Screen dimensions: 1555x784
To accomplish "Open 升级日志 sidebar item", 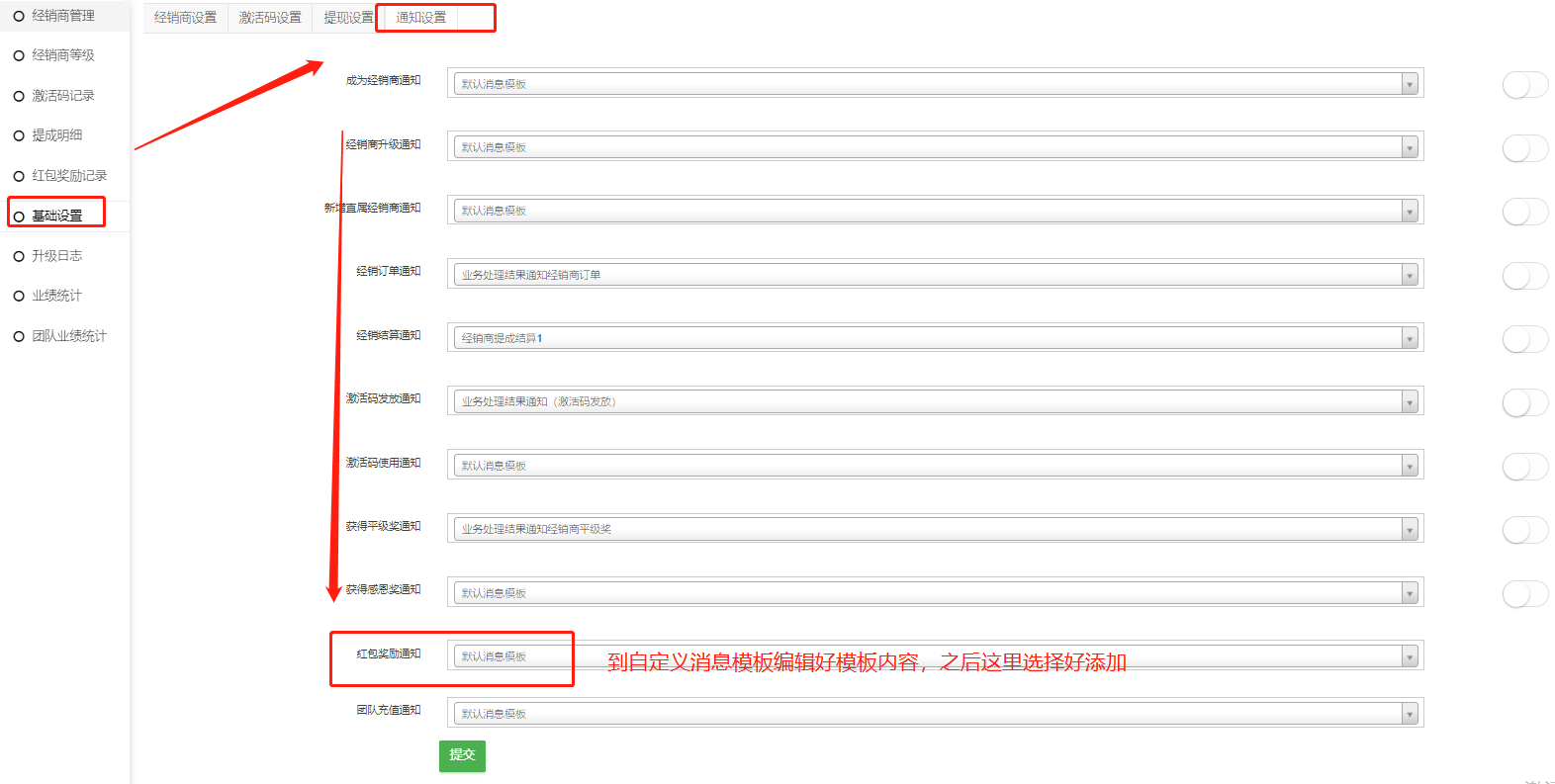I will pos(56,256).
